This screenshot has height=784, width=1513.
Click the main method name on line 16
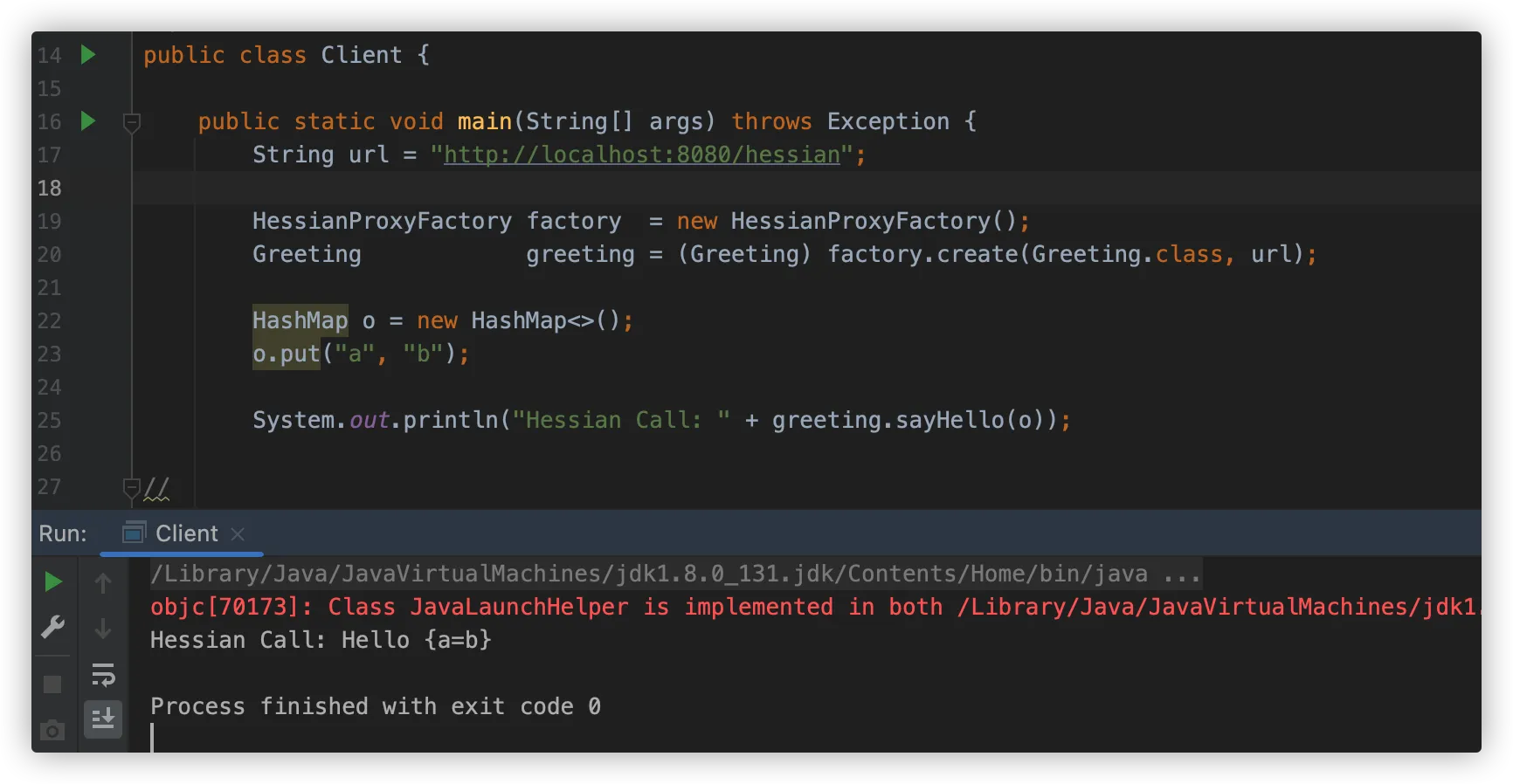(x=485, y=121)
